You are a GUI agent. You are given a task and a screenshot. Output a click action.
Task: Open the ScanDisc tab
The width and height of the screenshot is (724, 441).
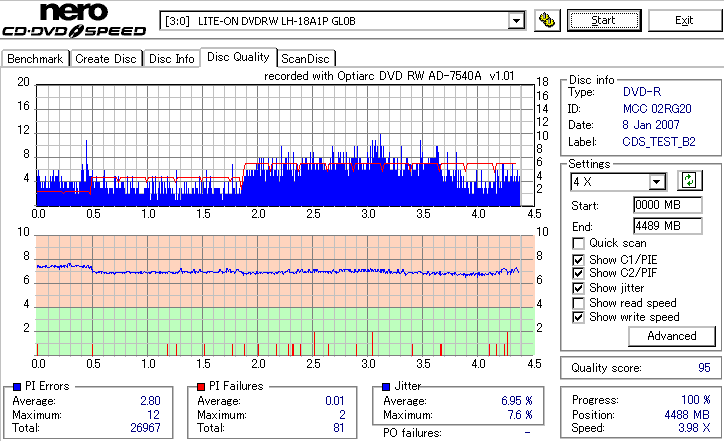305,59
